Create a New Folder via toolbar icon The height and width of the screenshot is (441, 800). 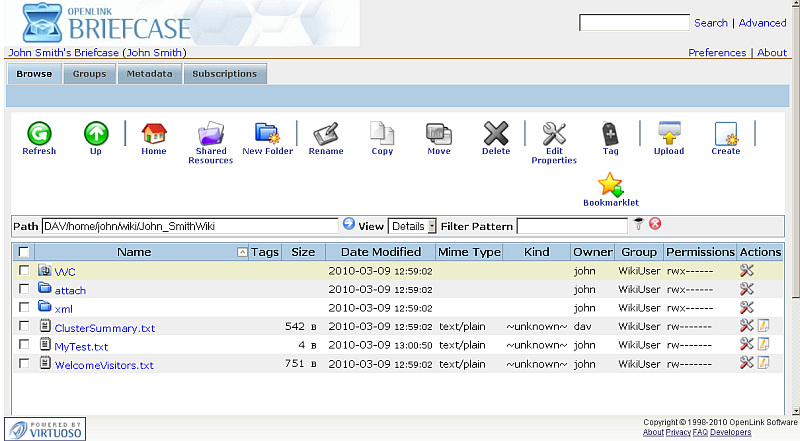click(267, 133)
